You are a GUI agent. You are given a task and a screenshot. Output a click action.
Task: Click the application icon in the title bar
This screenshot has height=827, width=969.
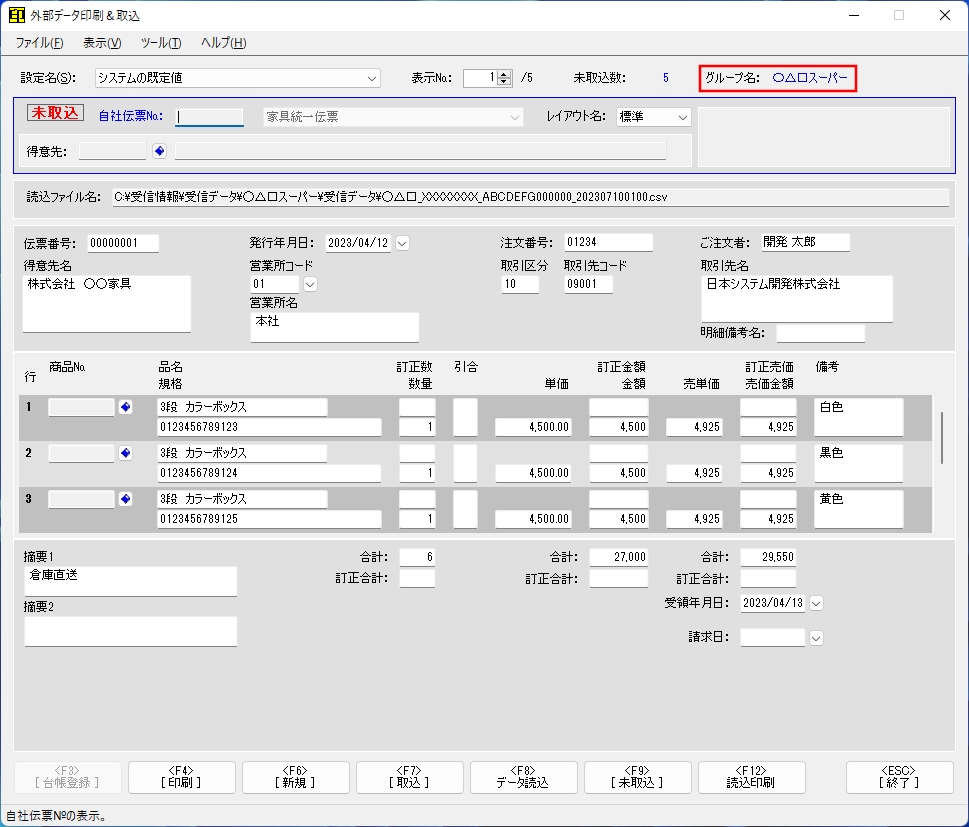(x=17, y=15)
